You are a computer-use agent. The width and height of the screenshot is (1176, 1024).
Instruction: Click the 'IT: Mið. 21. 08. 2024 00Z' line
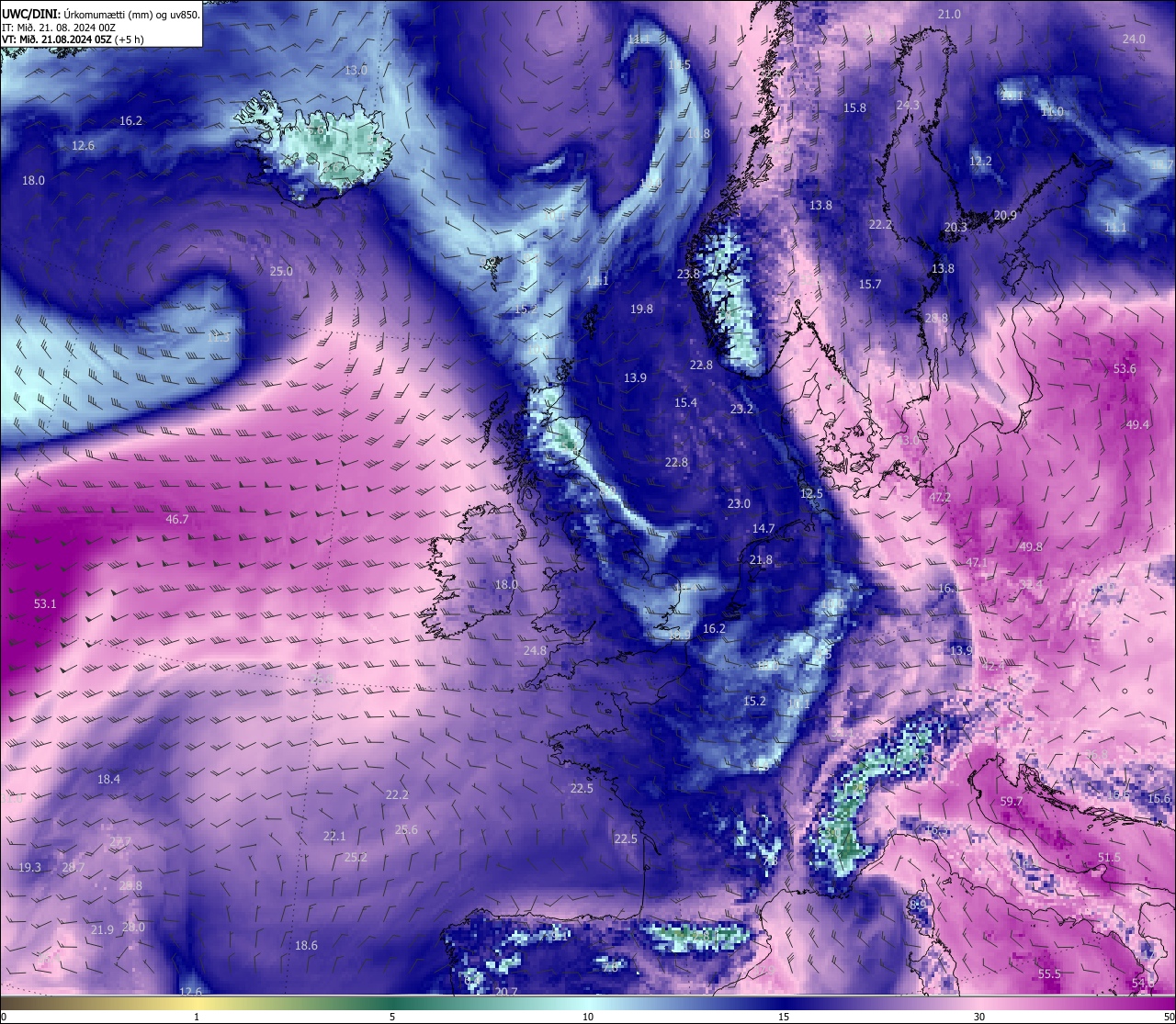pyautogui.click(x=59, y=28)
